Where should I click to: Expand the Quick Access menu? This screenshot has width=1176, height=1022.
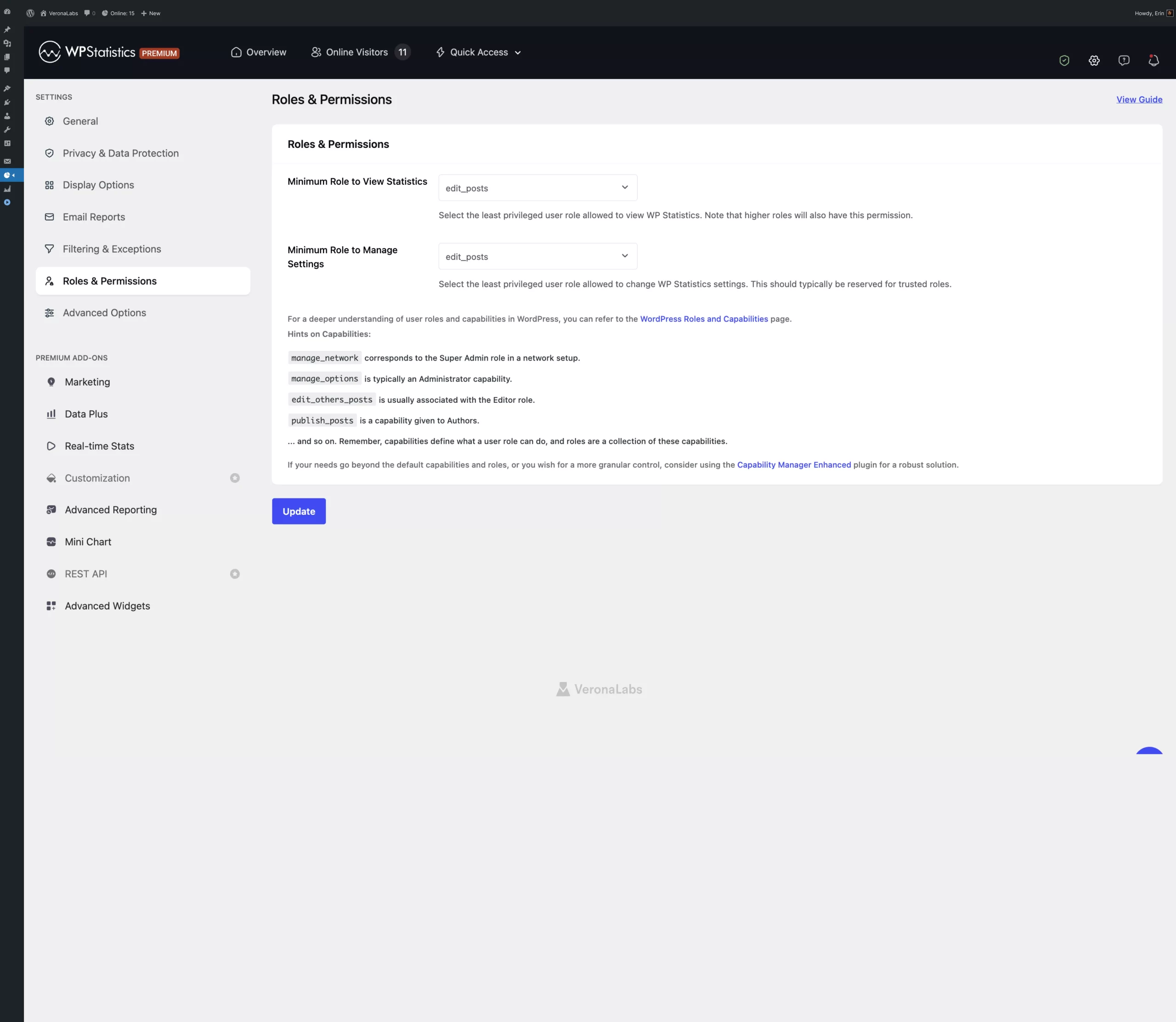(x=479, y=52)
